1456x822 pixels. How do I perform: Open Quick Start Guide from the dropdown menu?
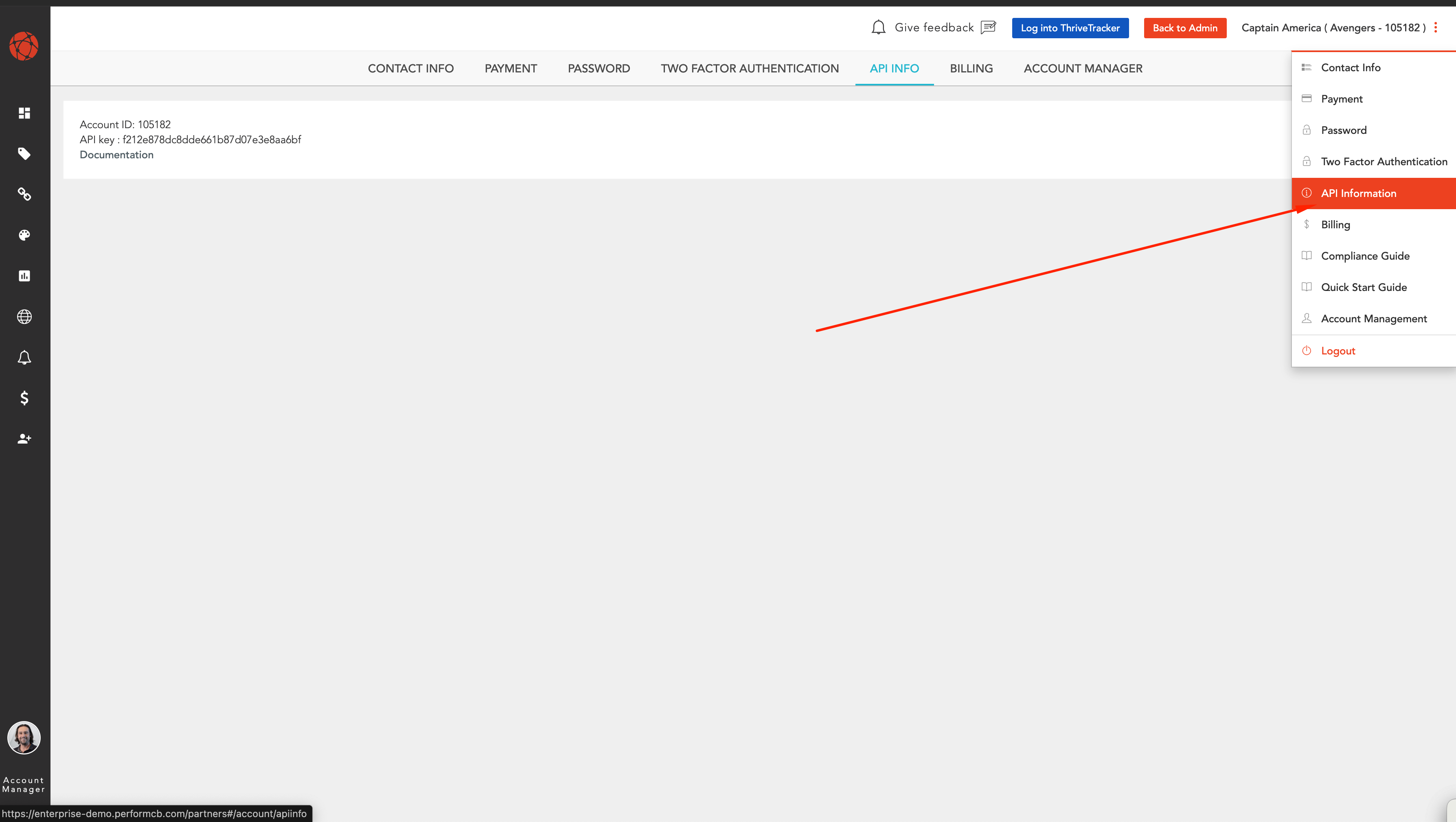click(1373, 287)
